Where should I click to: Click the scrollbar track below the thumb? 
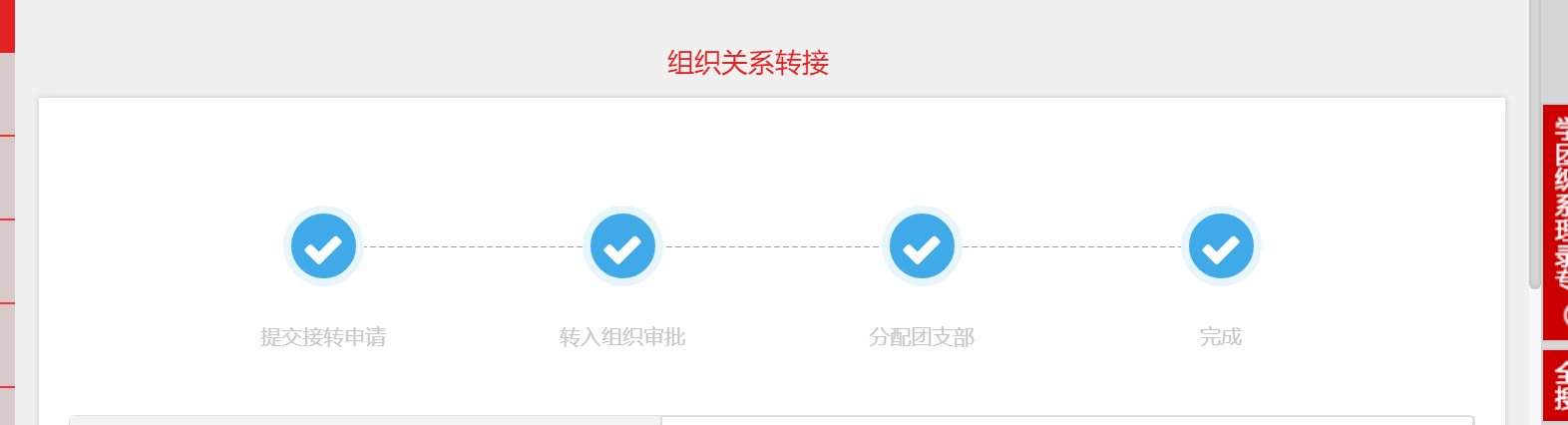click(1535, 357)
